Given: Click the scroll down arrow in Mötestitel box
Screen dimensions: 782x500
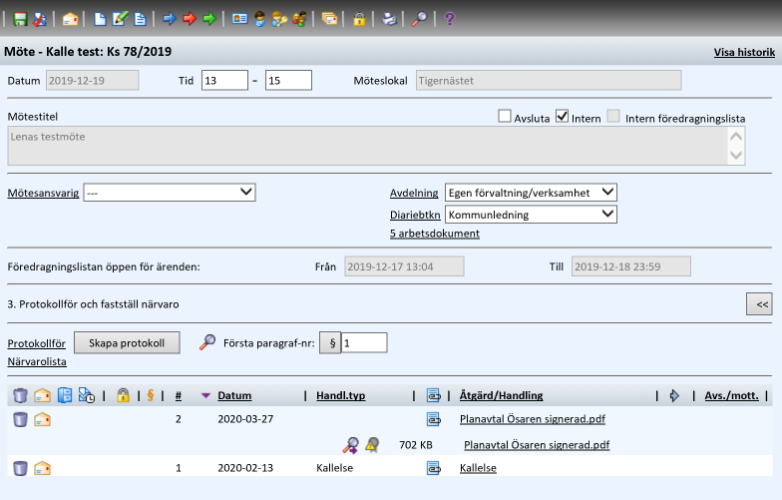Looking at the screenshot, I should pyautogui.click(x=736, y=155).
